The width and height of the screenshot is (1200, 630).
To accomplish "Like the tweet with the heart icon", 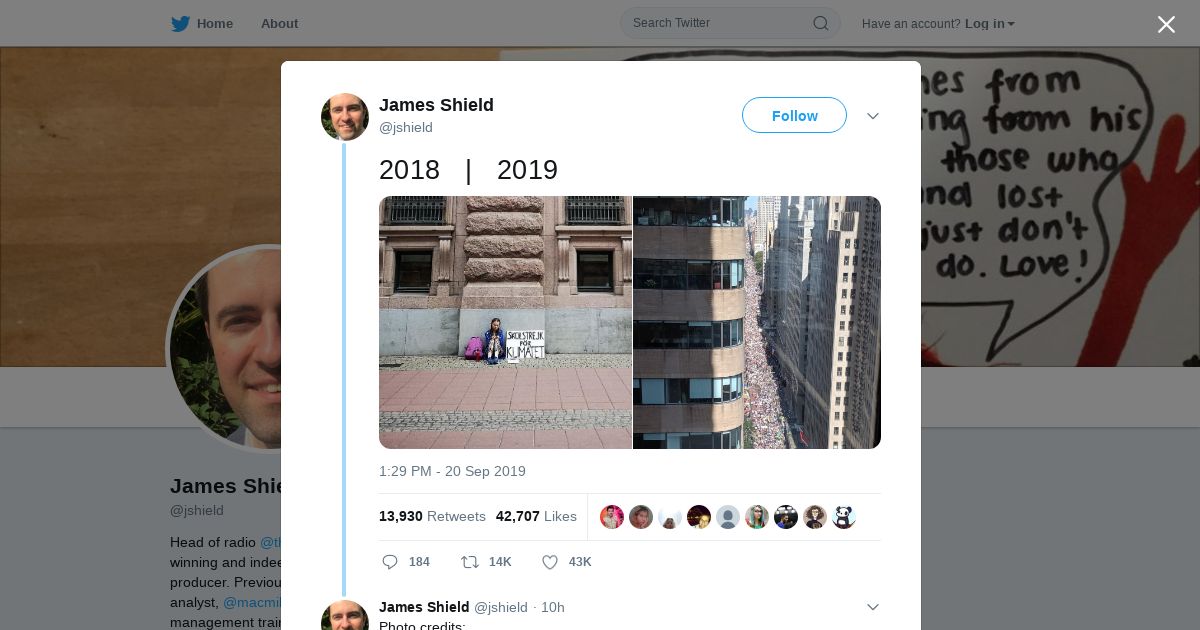I will [549, 562].
